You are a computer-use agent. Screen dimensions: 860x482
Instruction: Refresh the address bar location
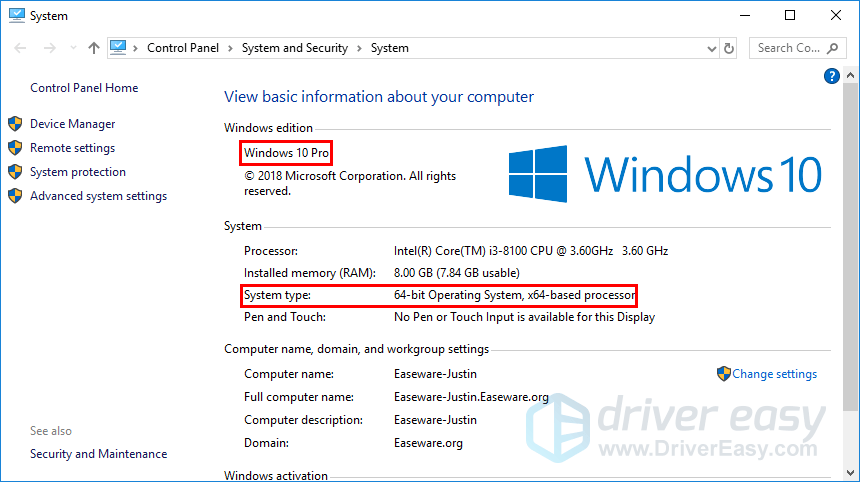(x=728, y=49)
